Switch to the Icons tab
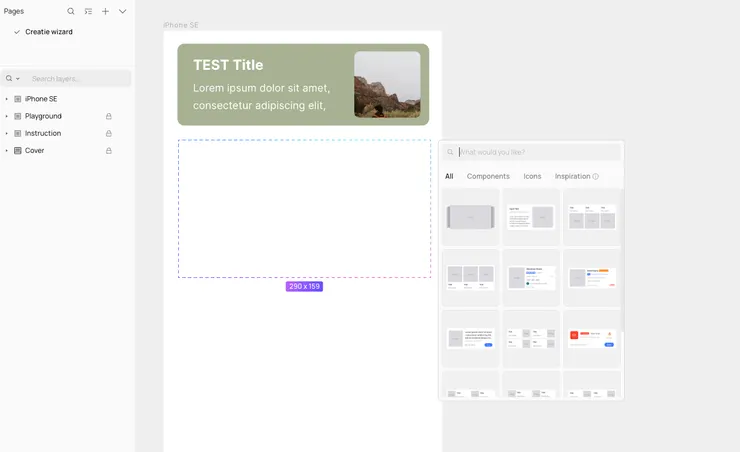The width and height of the screenshot is (740, 452). 532,176
